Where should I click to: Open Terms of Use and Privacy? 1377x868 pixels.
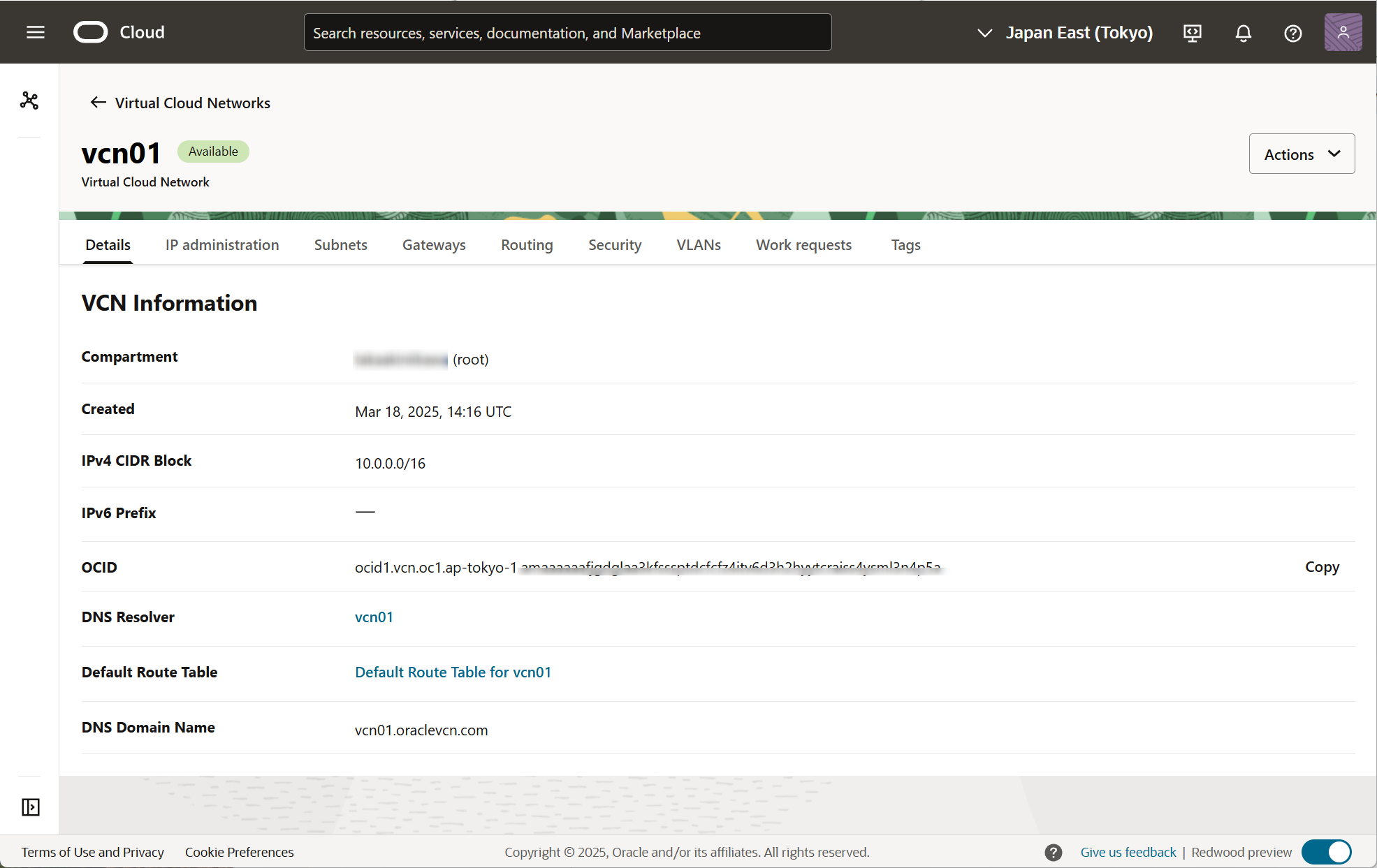[93, 852]
